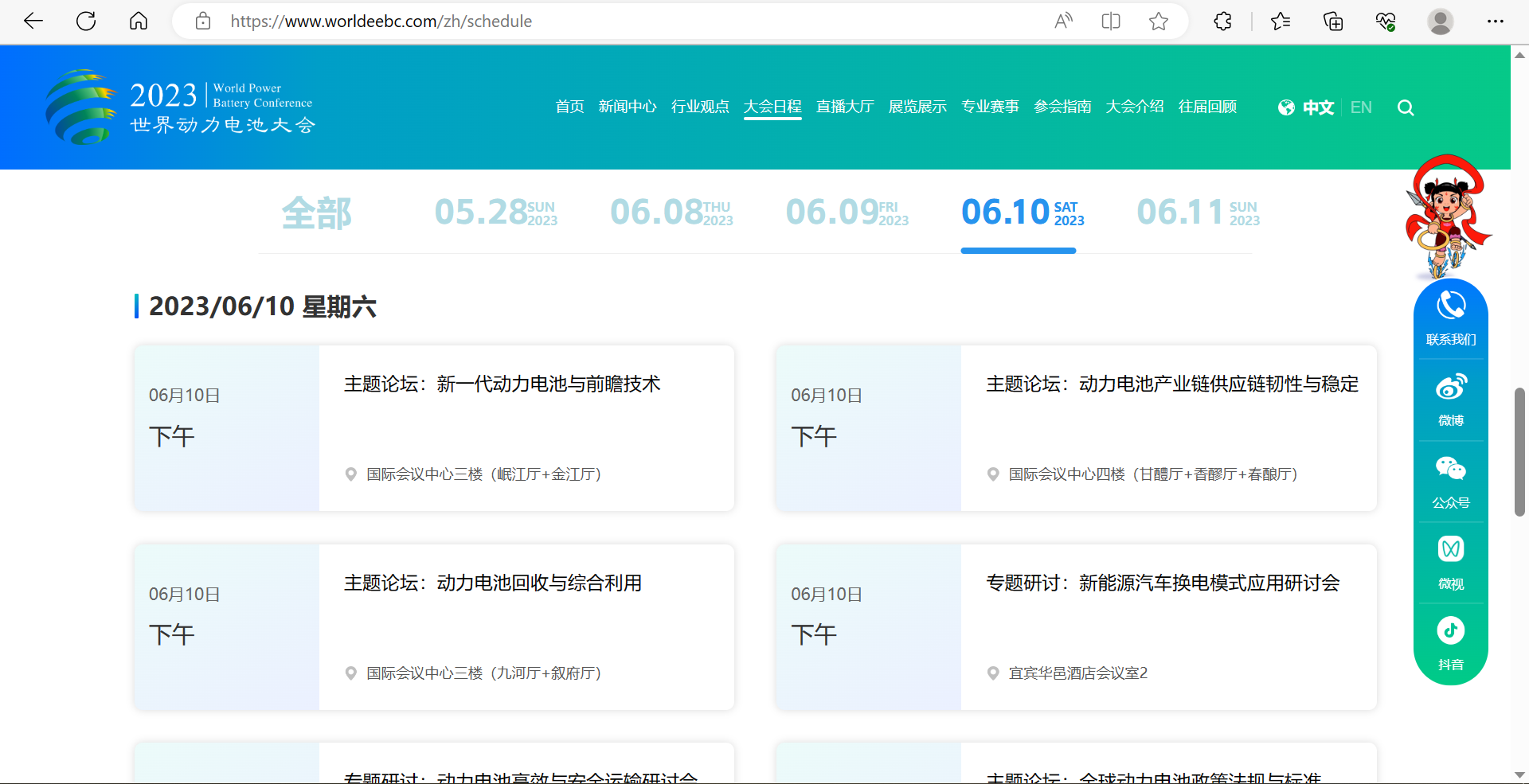Click the Weishi video icon

click(1450, 549)
